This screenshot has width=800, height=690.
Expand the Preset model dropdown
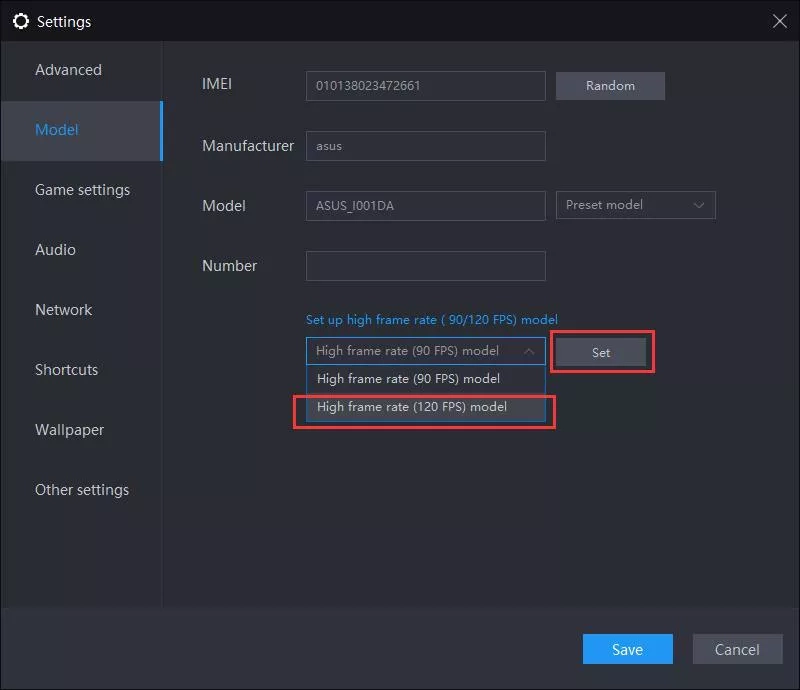click(x=635, y=205)
